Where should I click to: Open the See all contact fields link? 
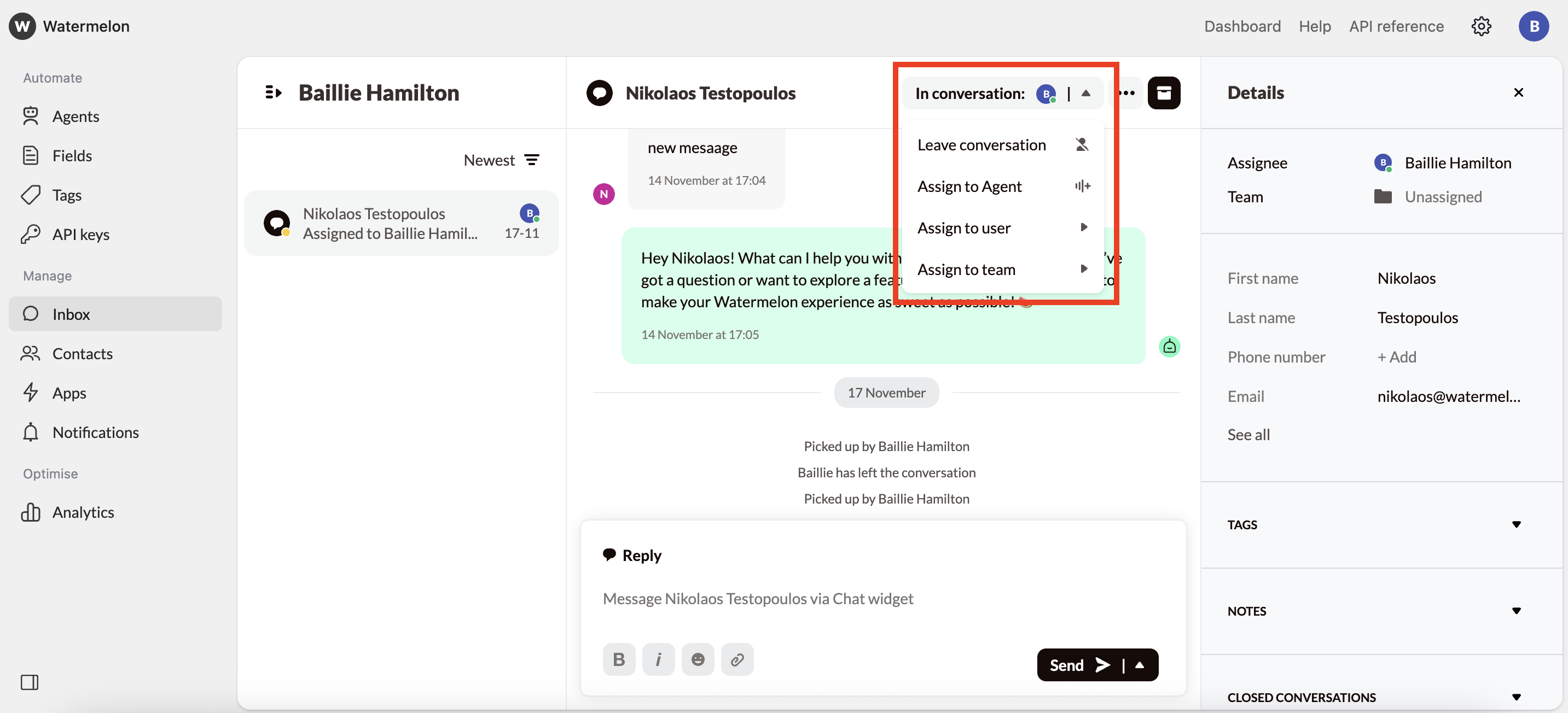1248,434
